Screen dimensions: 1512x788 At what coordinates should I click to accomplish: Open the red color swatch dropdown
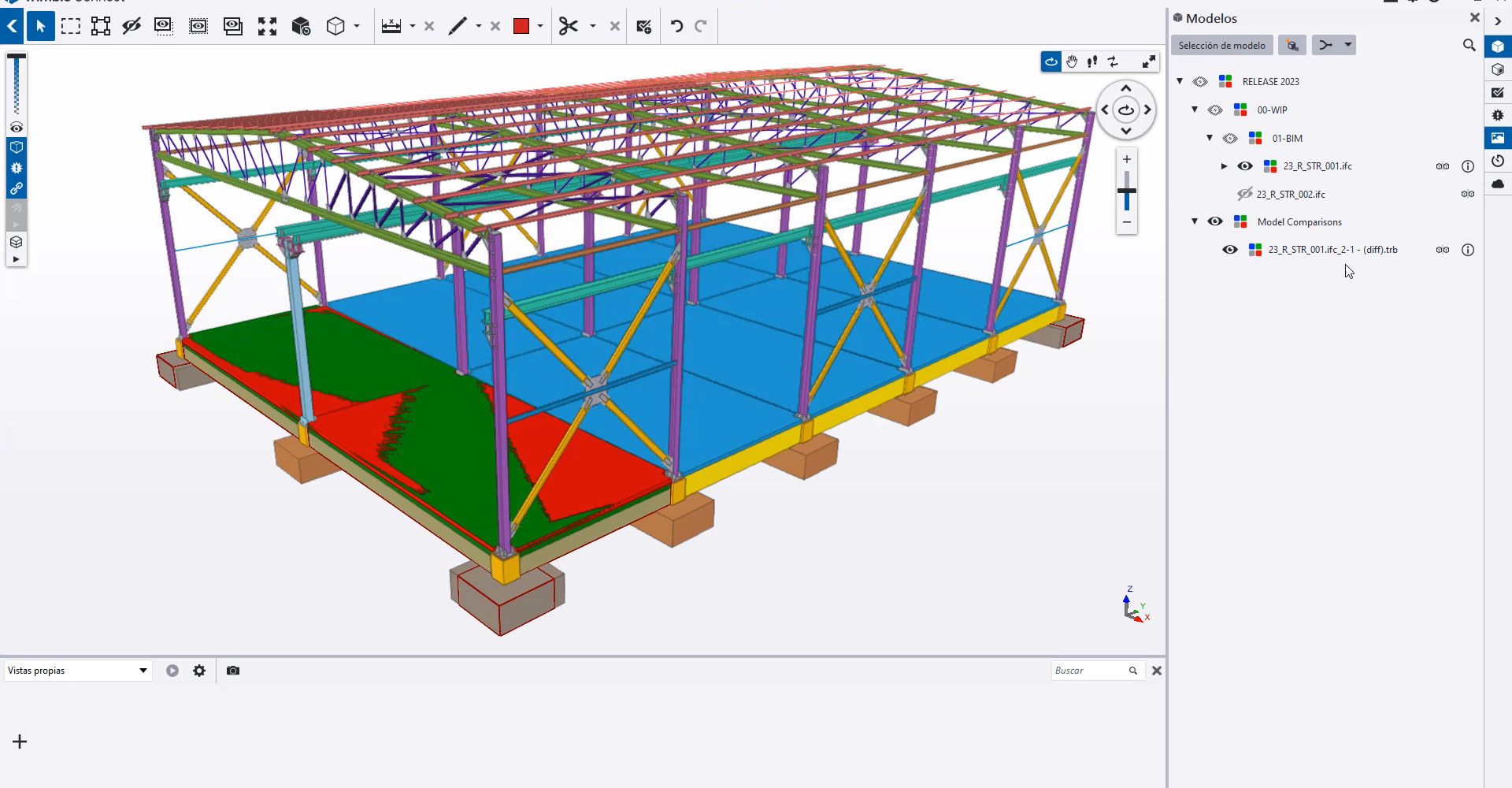pos(540,27)
